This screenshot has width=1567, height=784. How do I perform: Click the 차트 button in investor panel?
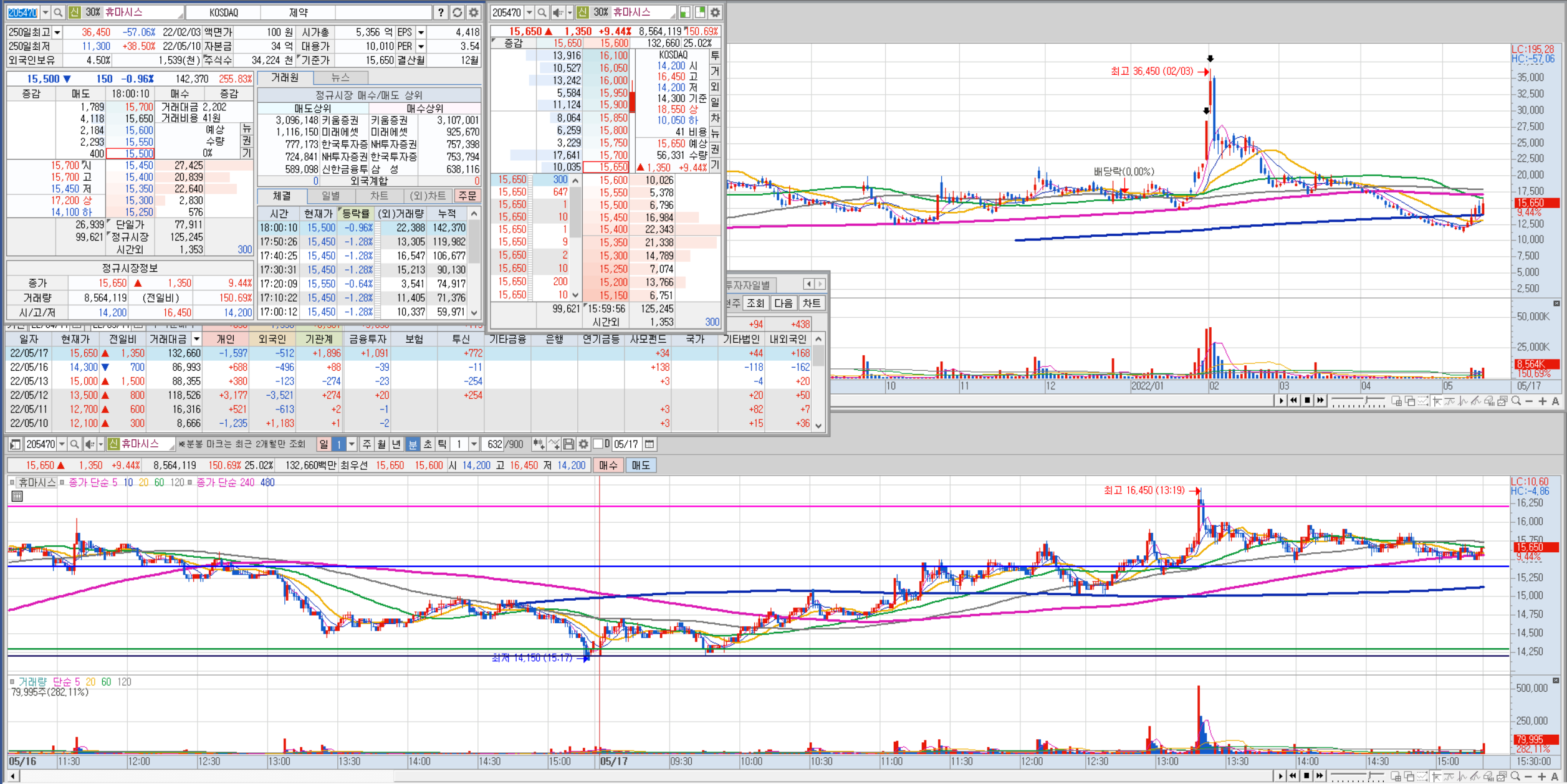[x=811, y=304]
